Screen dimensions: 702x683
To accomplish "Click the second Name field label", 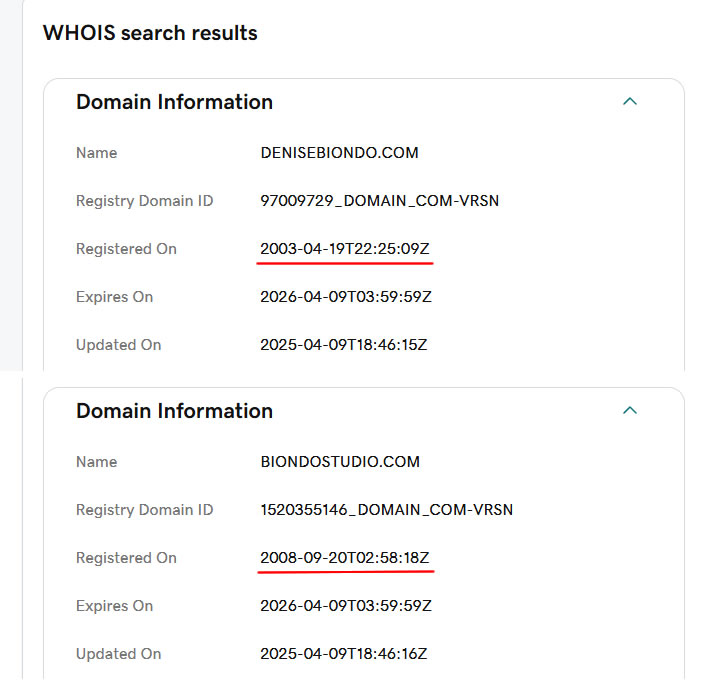I will (x=96, y=462).
